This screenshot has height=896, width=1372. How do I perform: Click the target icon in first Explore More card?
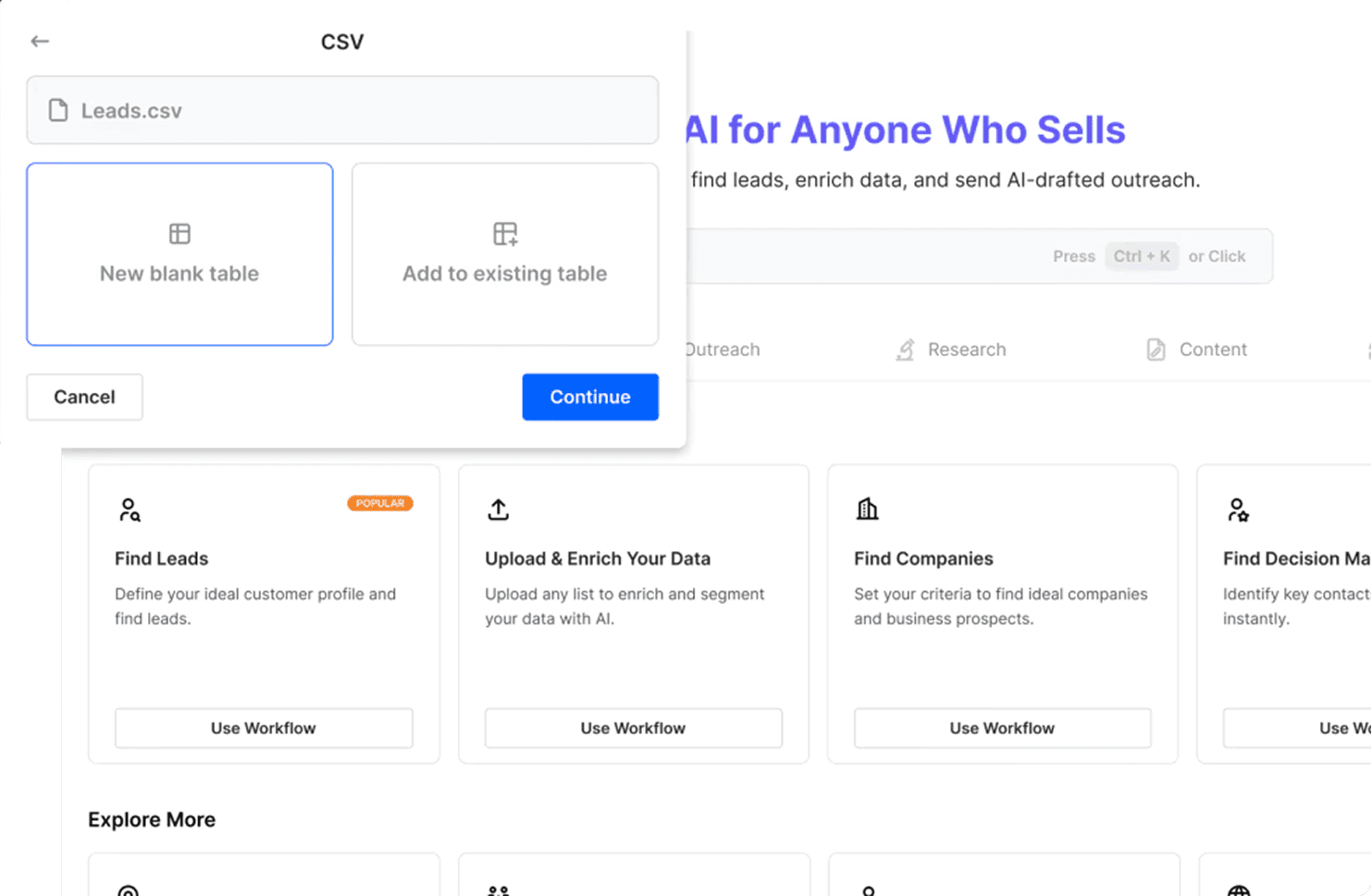click(x=129, y=890)
